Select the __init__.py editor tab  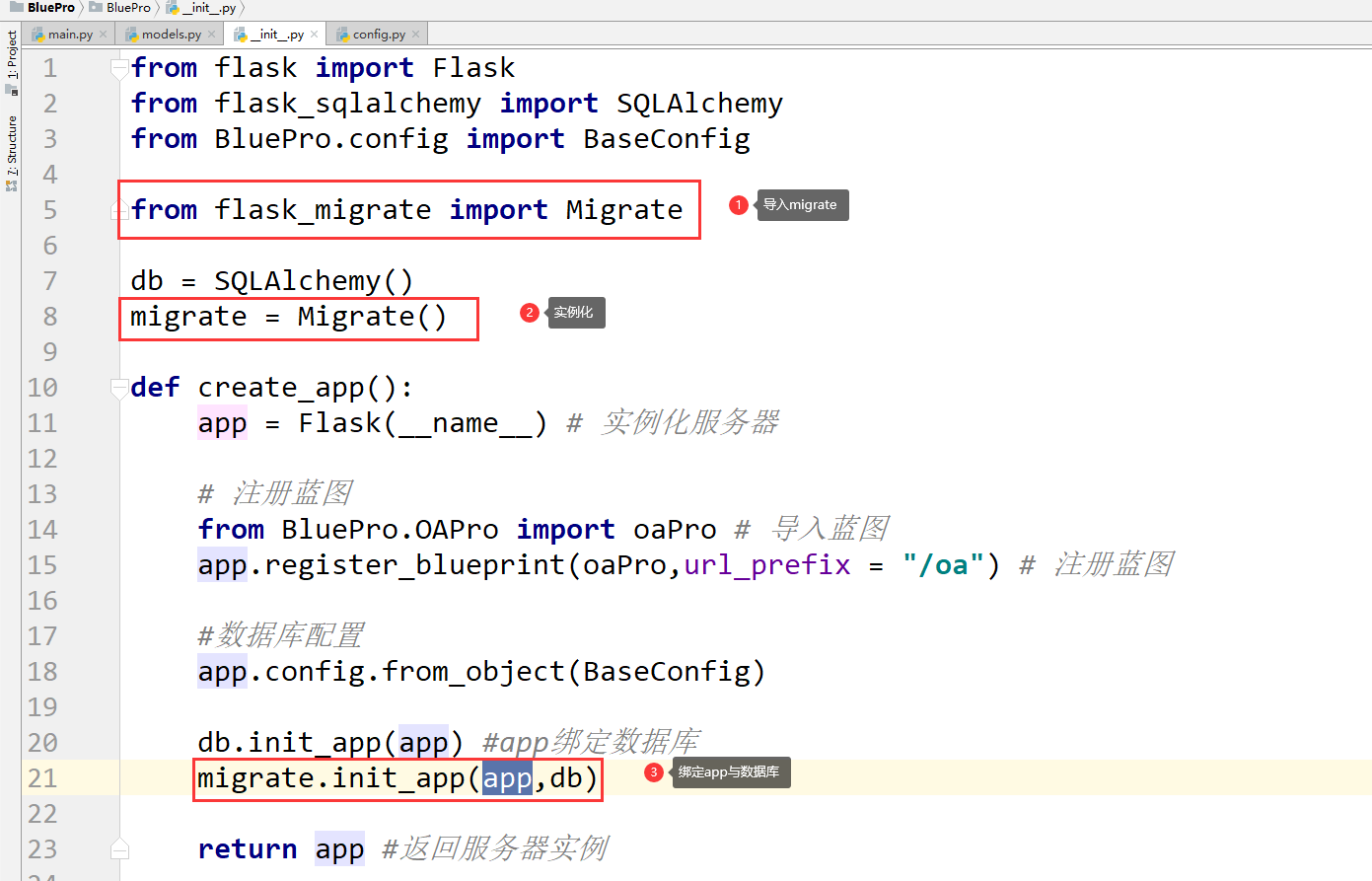[x=277, y=34]
